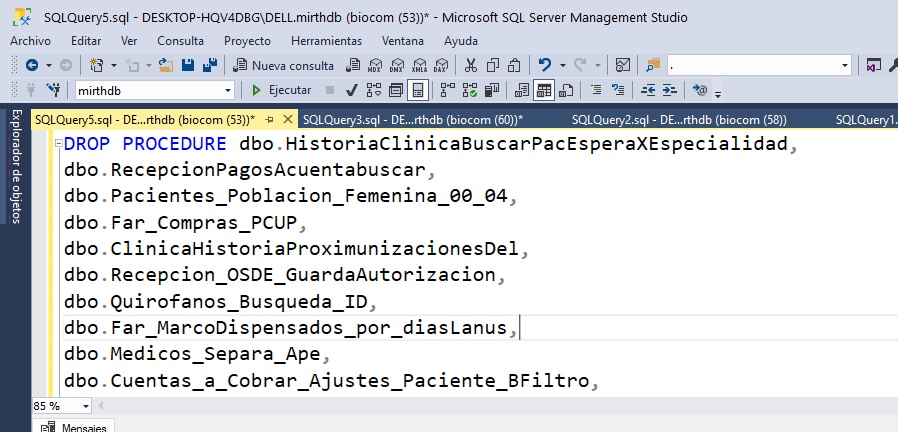This screenshot has height=432, width=898.
Task: Expand the Undo history dropdown arrow
Action: point(562,65)
